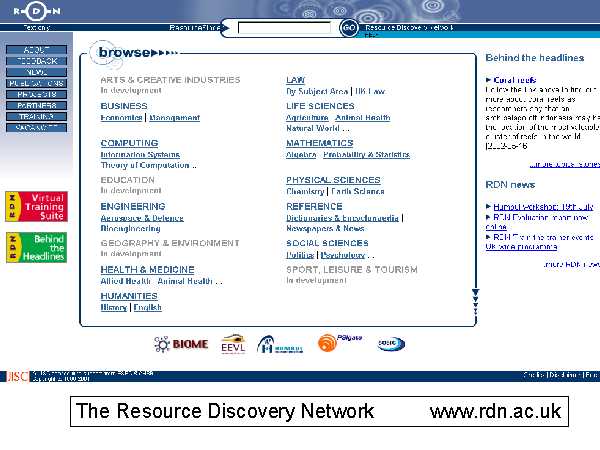Open the Feedback sidebar button
The image size is (600, 450).
pyautogui.click(x=37, y=61)
